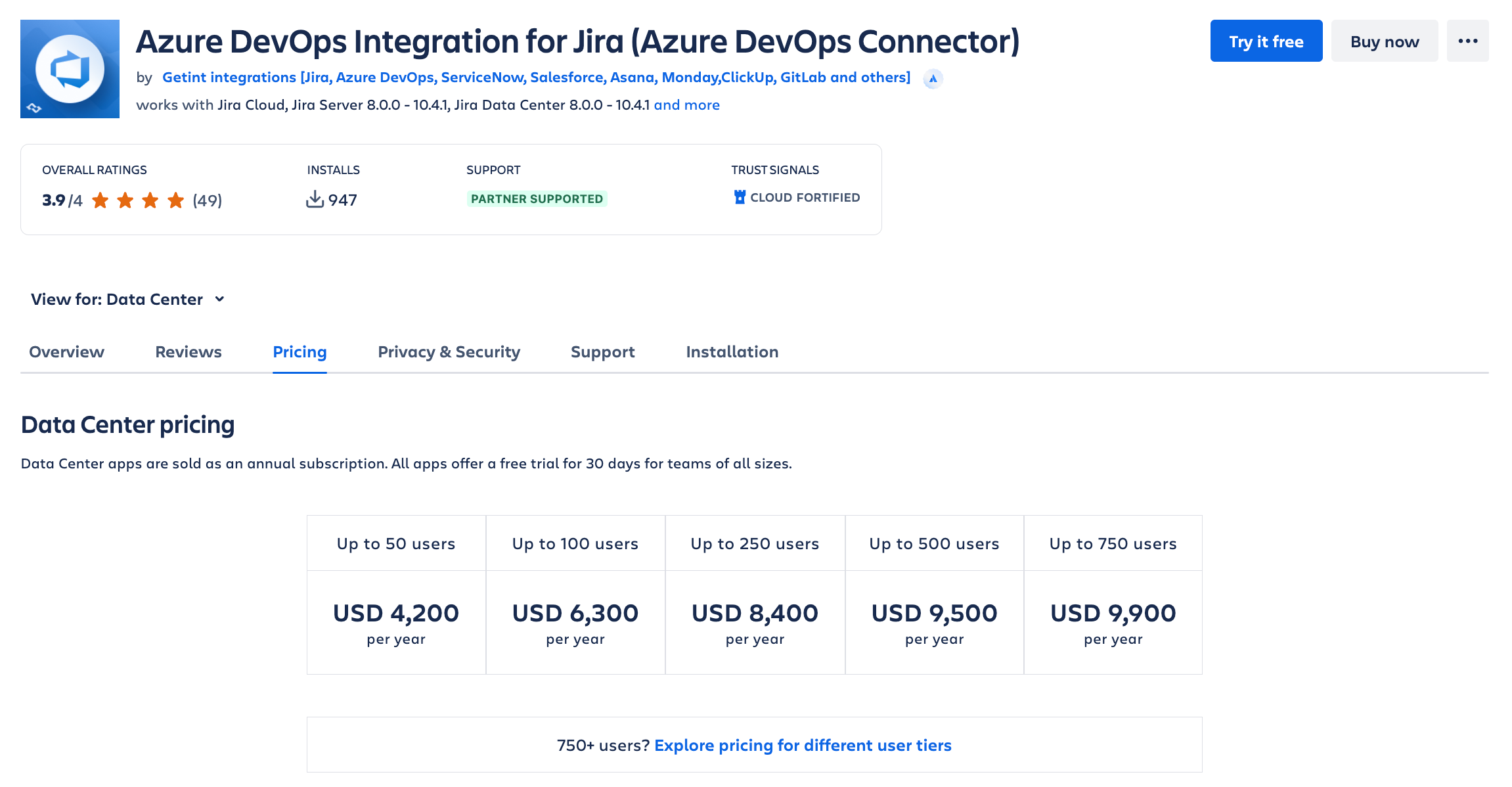This screenshot has width=1512, height=787.
Task: Click the fourth rating star
Action: 175,200
